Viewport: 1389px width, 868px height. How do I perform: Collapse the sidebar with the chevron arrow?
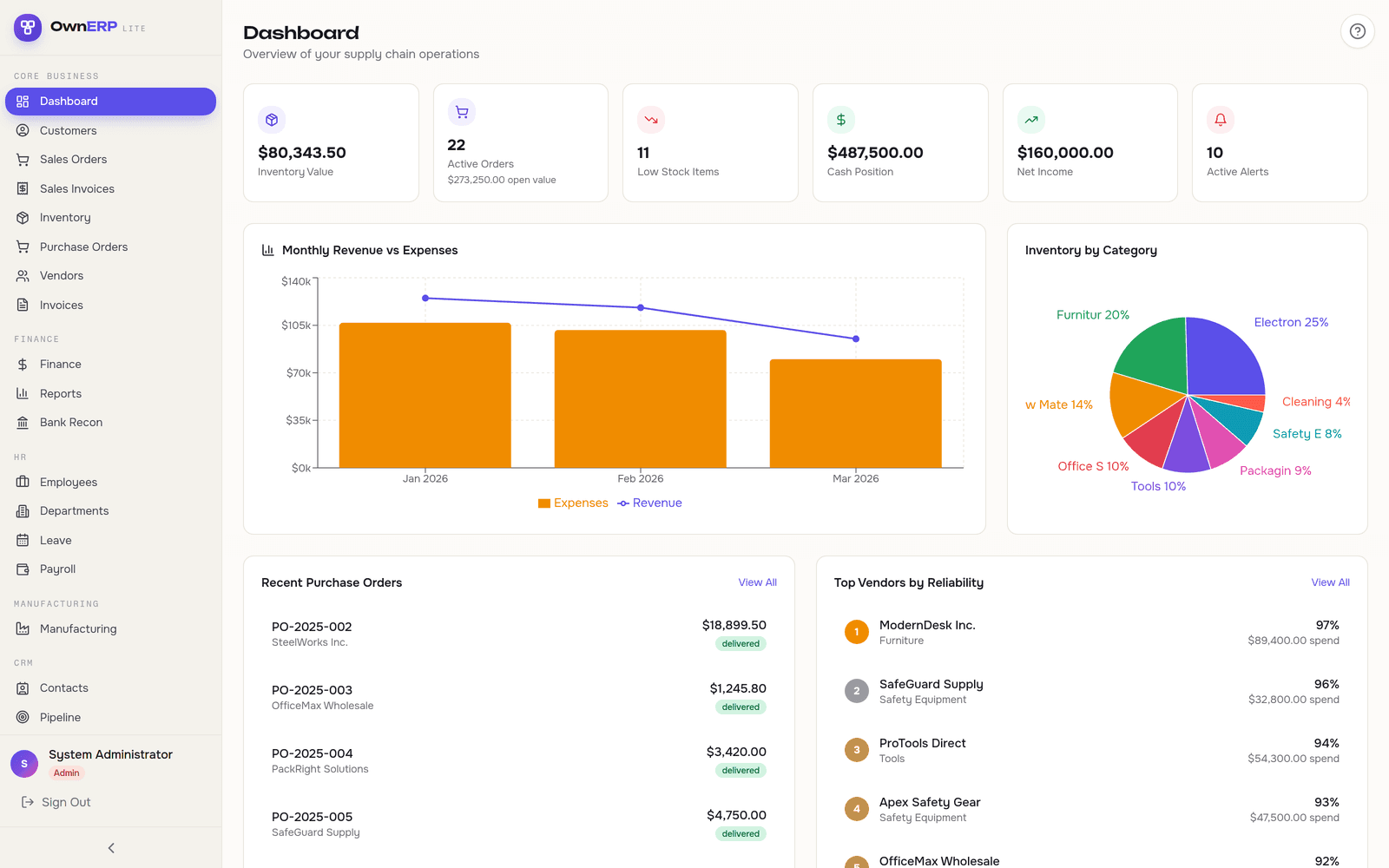click(111, 848)
